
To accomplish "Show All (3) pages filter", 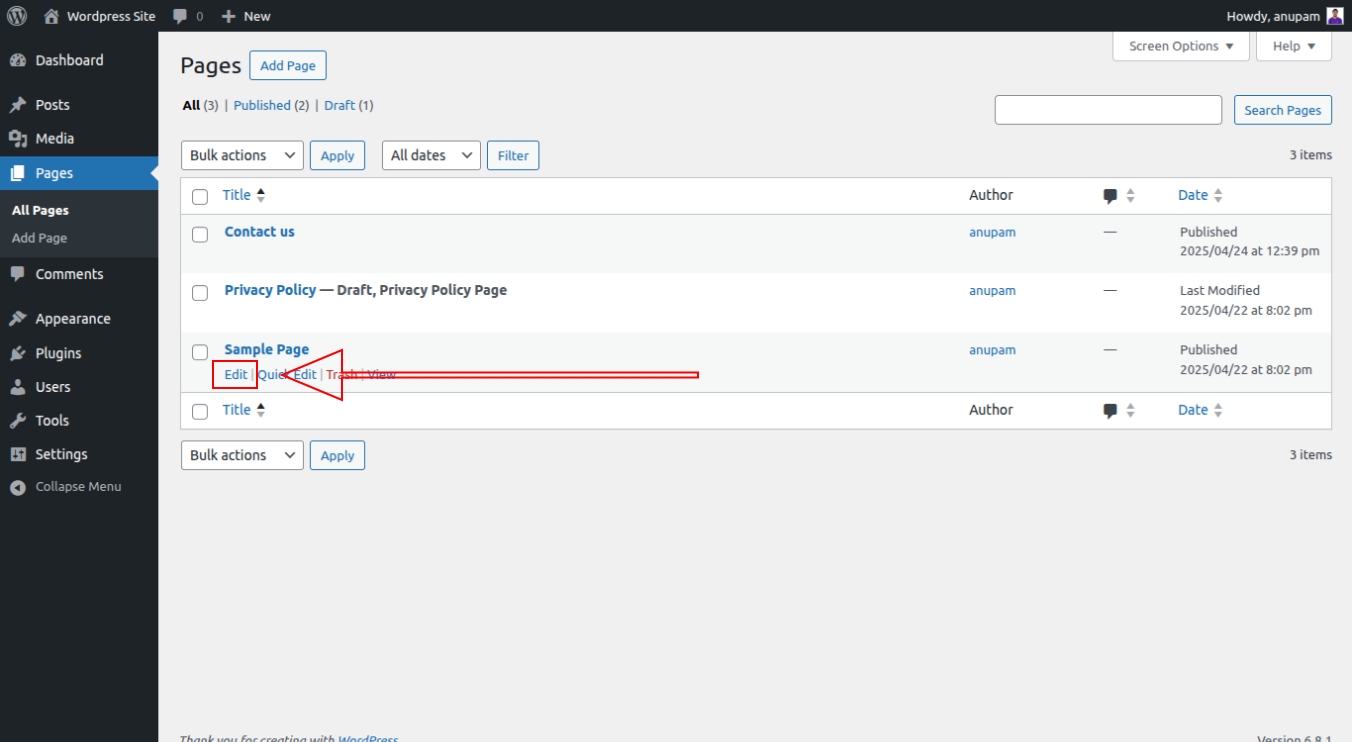I will pos(200,105).
